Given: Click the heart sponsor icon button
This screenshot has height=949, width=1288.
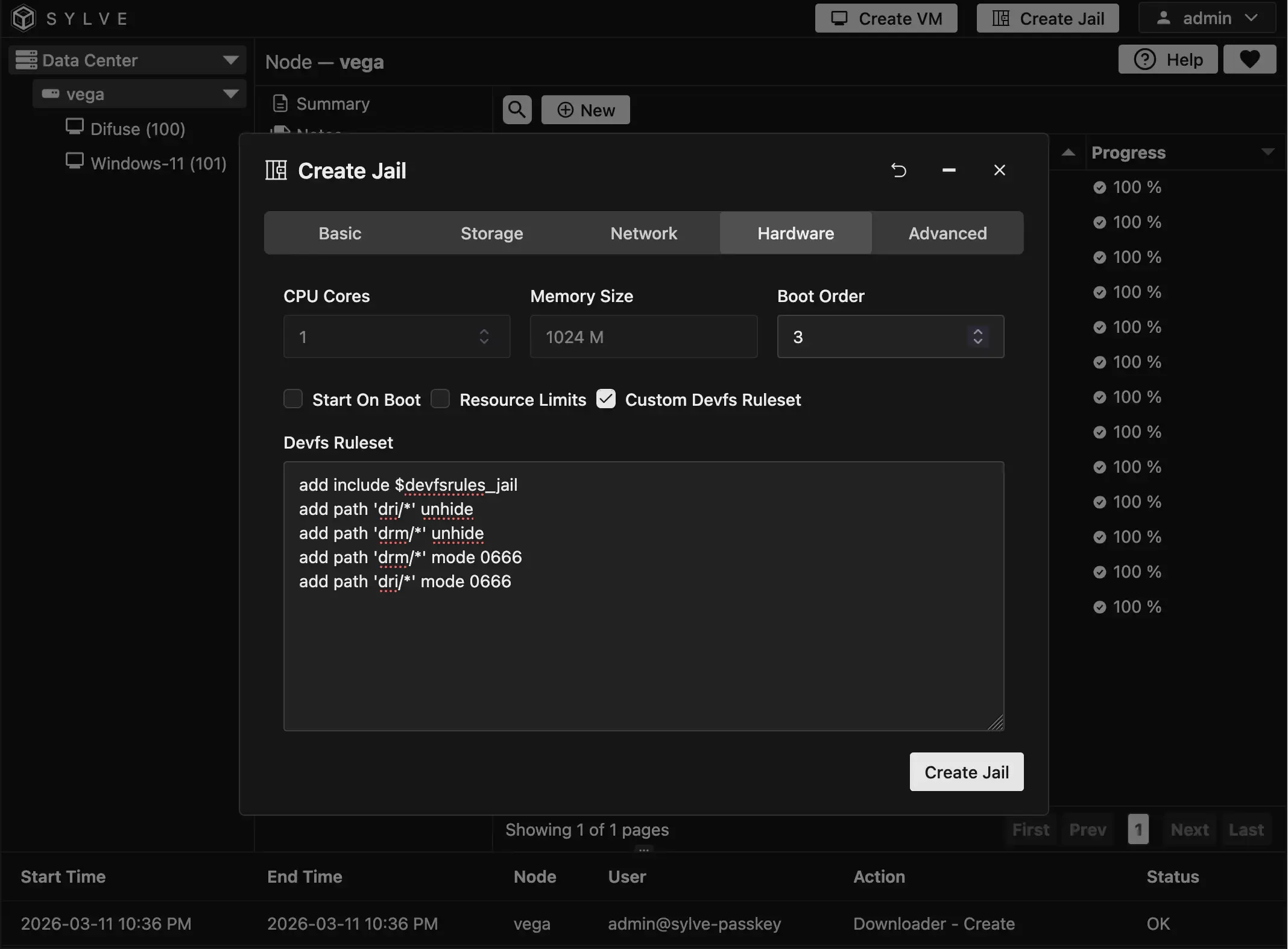Looking at the screenshot, I should tap(1249, 59).
